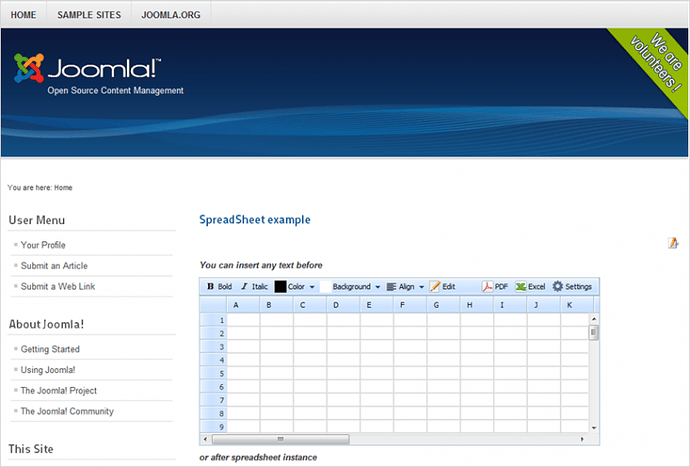The image size is (690, 467).
Task: Open The Joomla! Project link
Action: pos(59,391)
